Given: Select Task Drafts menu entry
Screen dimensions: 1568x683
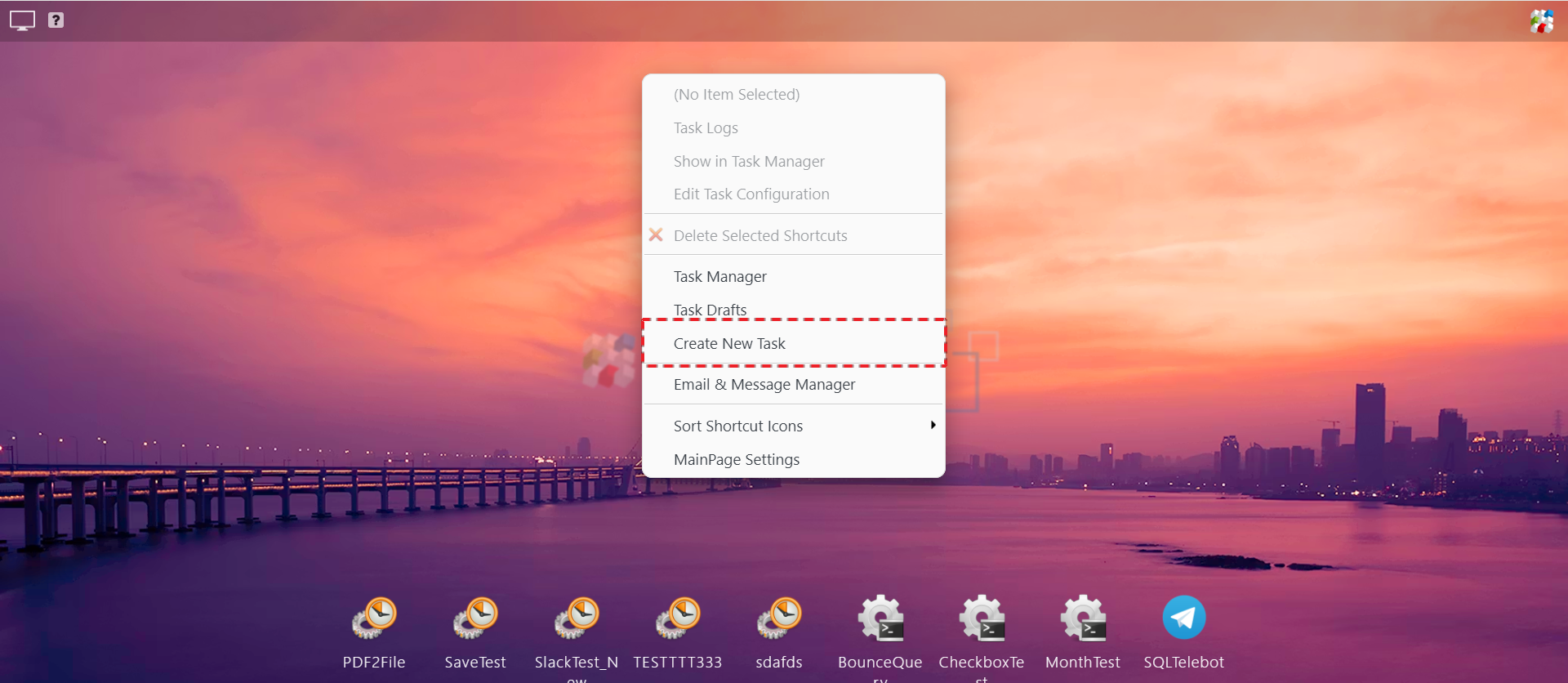Looking at the screenshot, I should click(x=794, y=310).
